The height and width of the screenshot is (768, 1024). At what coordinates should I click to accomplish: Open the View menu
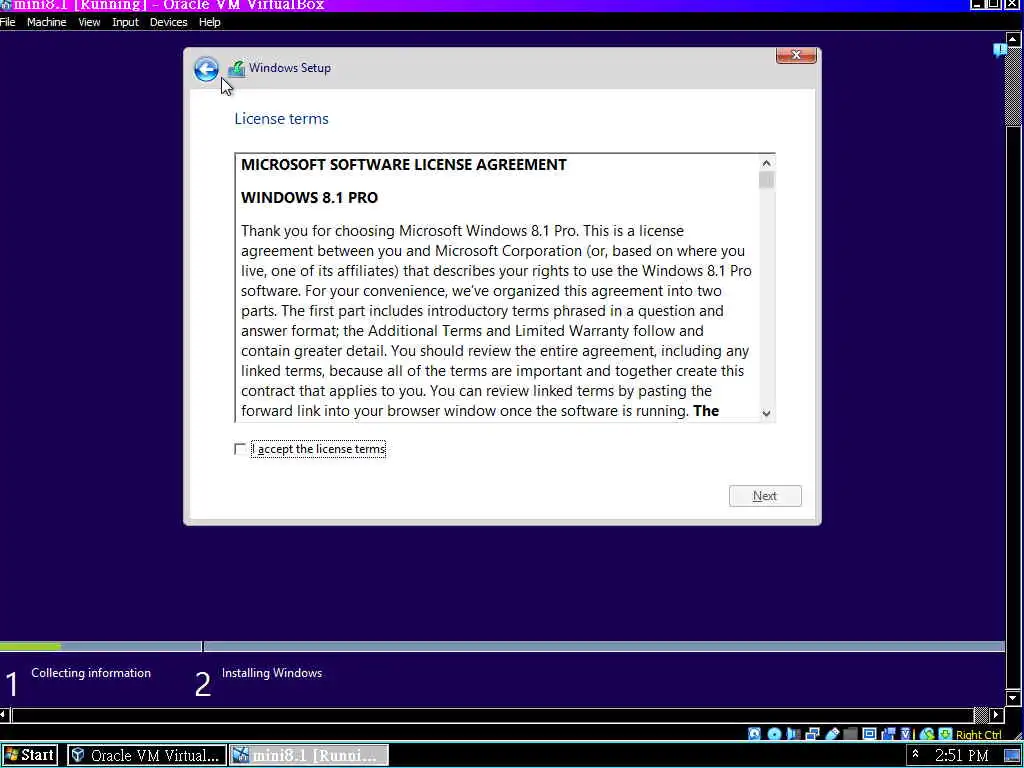tap(89, 22)
